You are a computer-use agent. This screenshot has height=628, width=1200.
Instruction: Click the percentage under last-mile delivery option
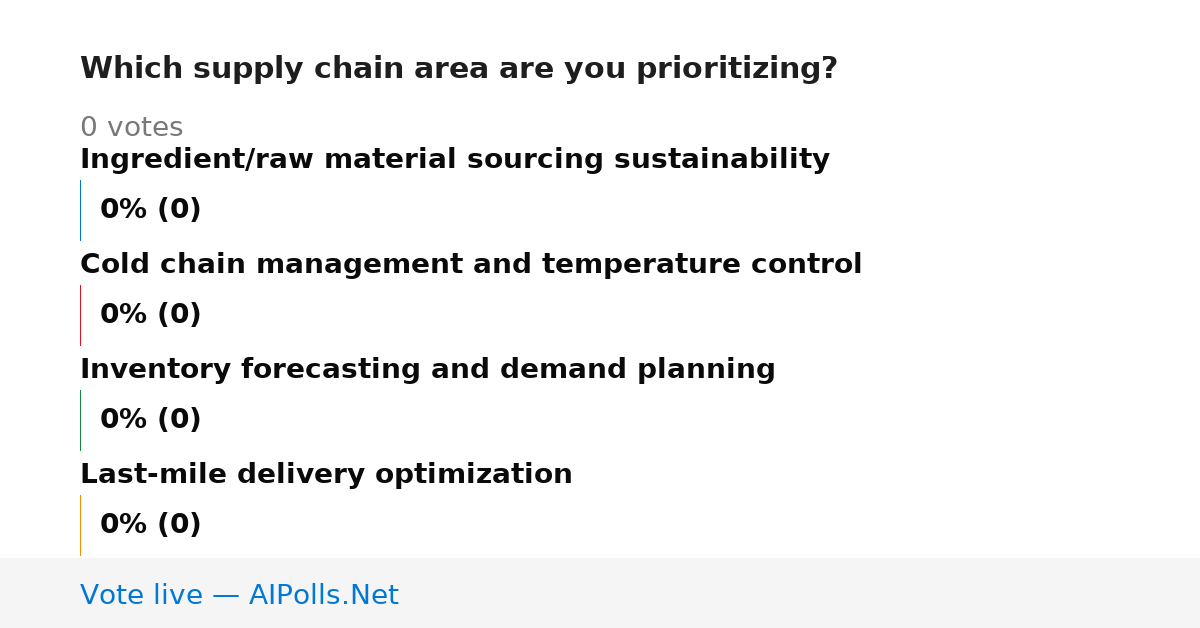[x=150, y=525]
